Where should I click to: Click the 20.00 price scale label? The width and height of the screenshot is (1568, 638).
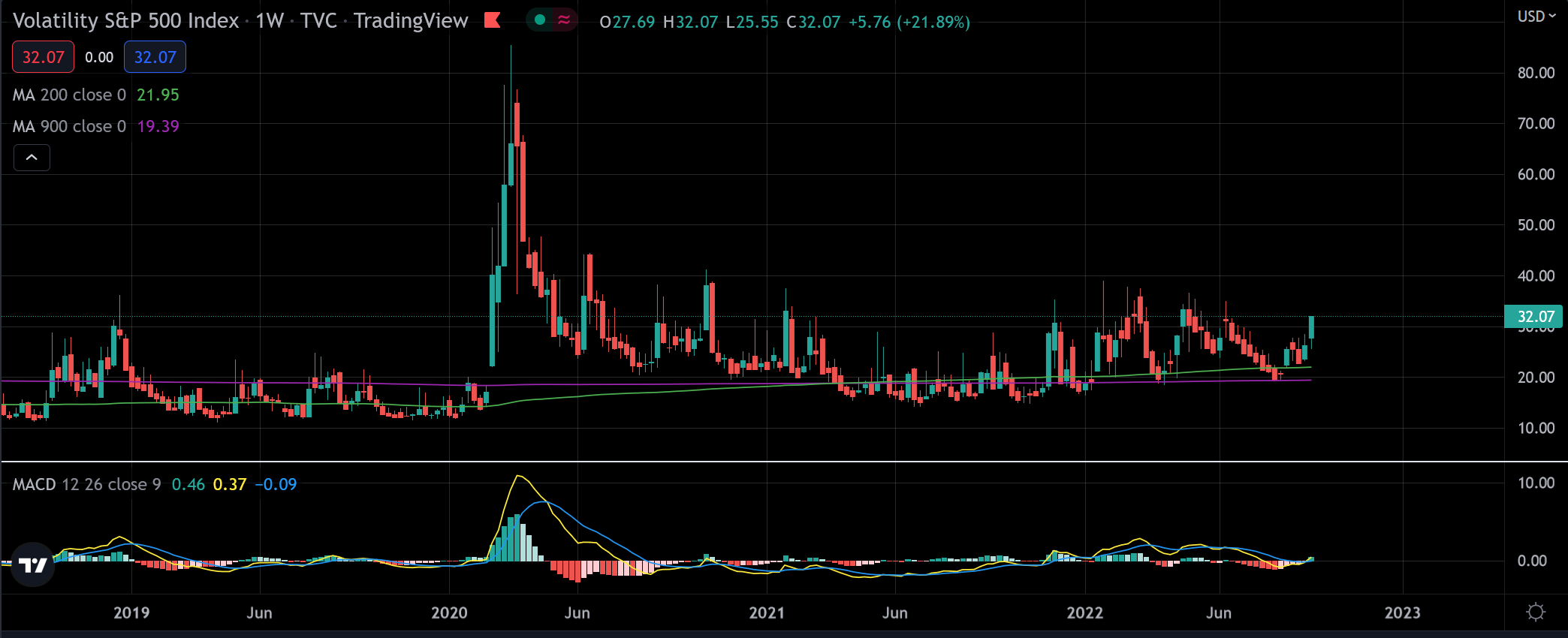coord(1536,378)
